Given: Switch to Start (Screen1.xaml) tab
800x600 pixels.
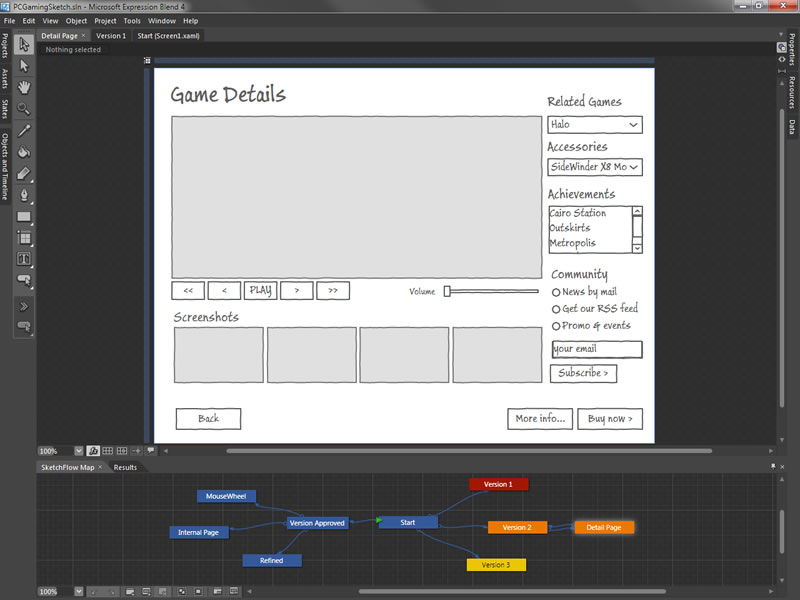Looking at the screenshot, I should [168, 36].
